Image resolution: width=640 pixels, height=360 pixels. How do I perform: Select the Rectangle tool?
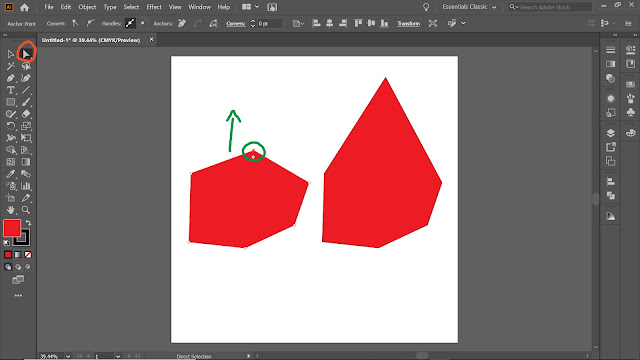[x=11, y=102]
